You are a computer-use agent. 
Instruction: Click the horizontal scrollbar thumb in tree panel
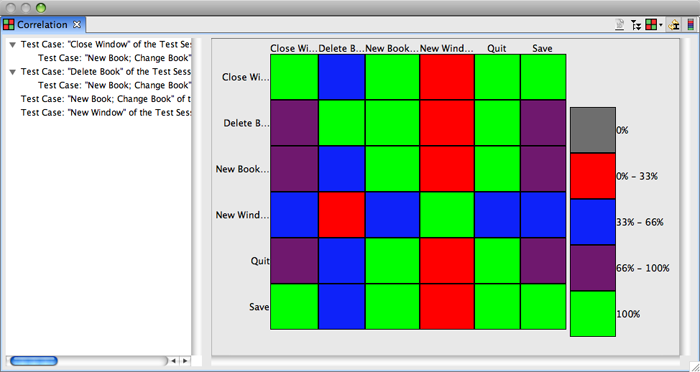tap(33, 361)
